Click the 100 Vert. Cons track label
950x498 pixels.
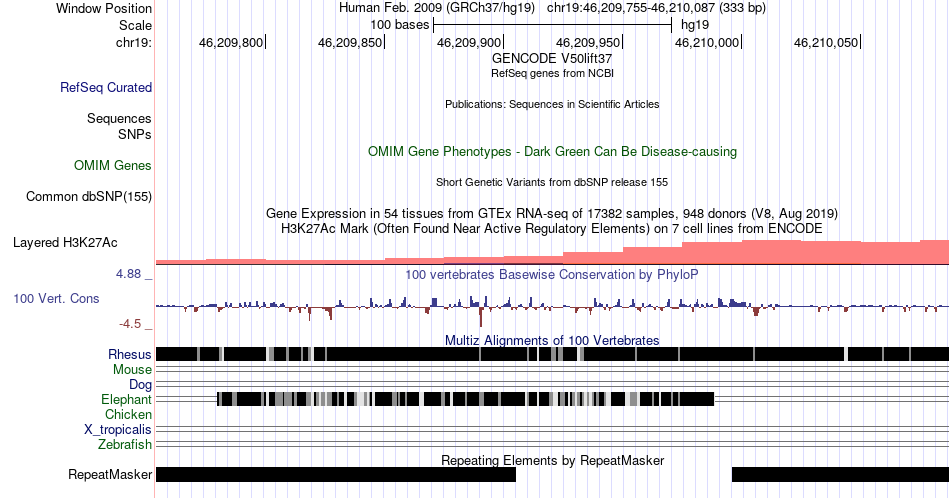56,298
